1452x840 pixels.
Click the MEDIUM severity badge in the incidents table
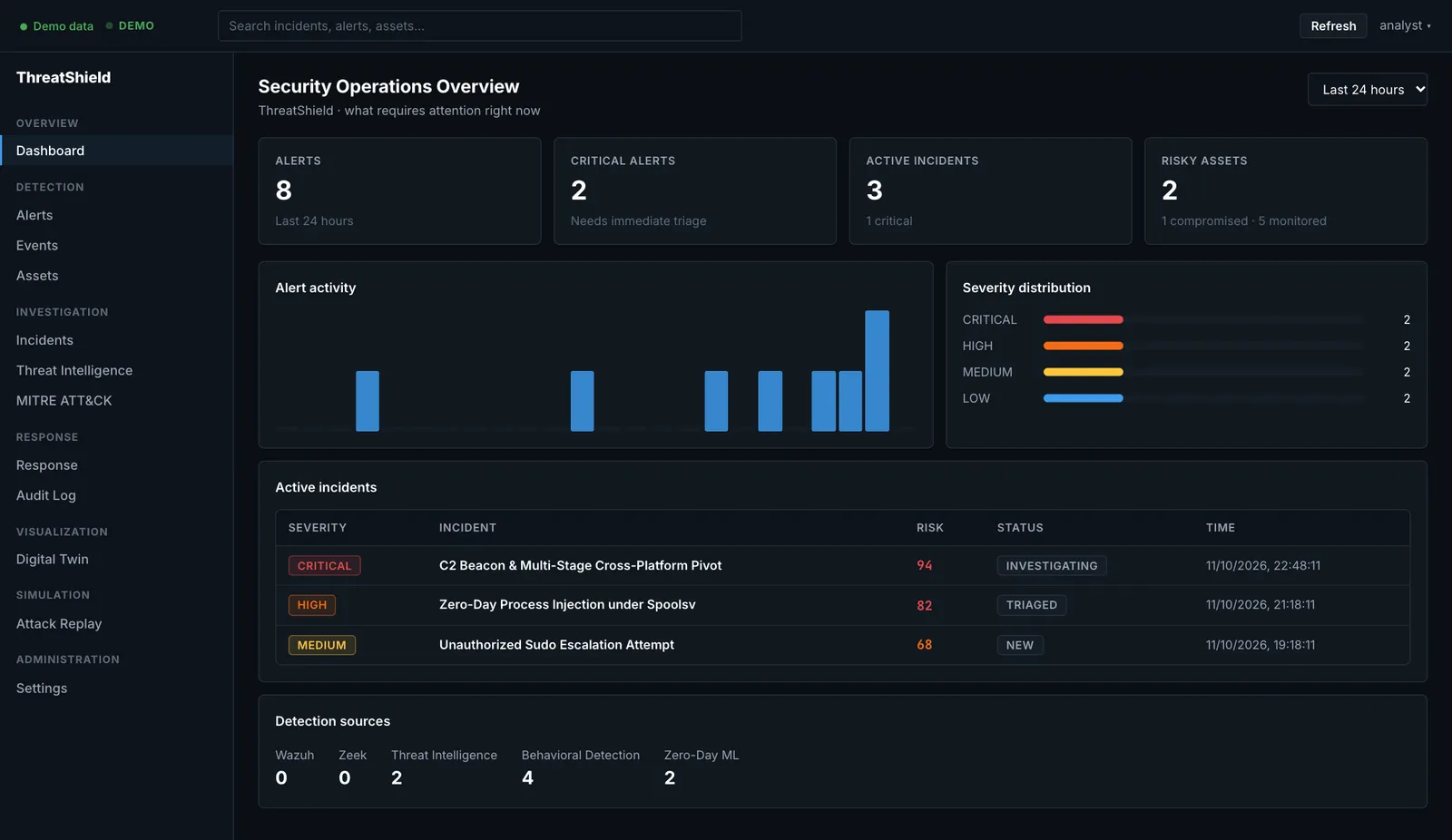pyautogui.click(x=322, y=645)
